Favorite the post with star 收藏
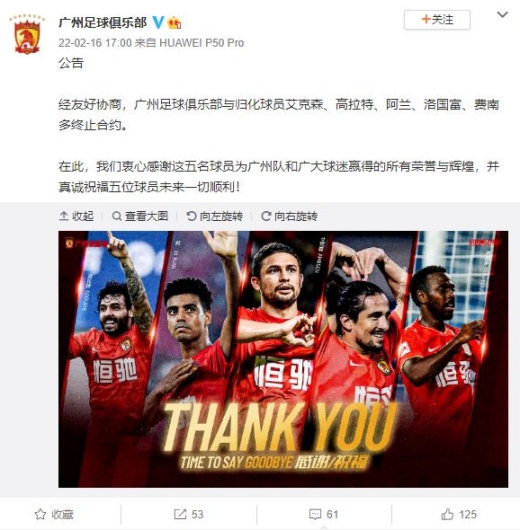 coord(54,514)
